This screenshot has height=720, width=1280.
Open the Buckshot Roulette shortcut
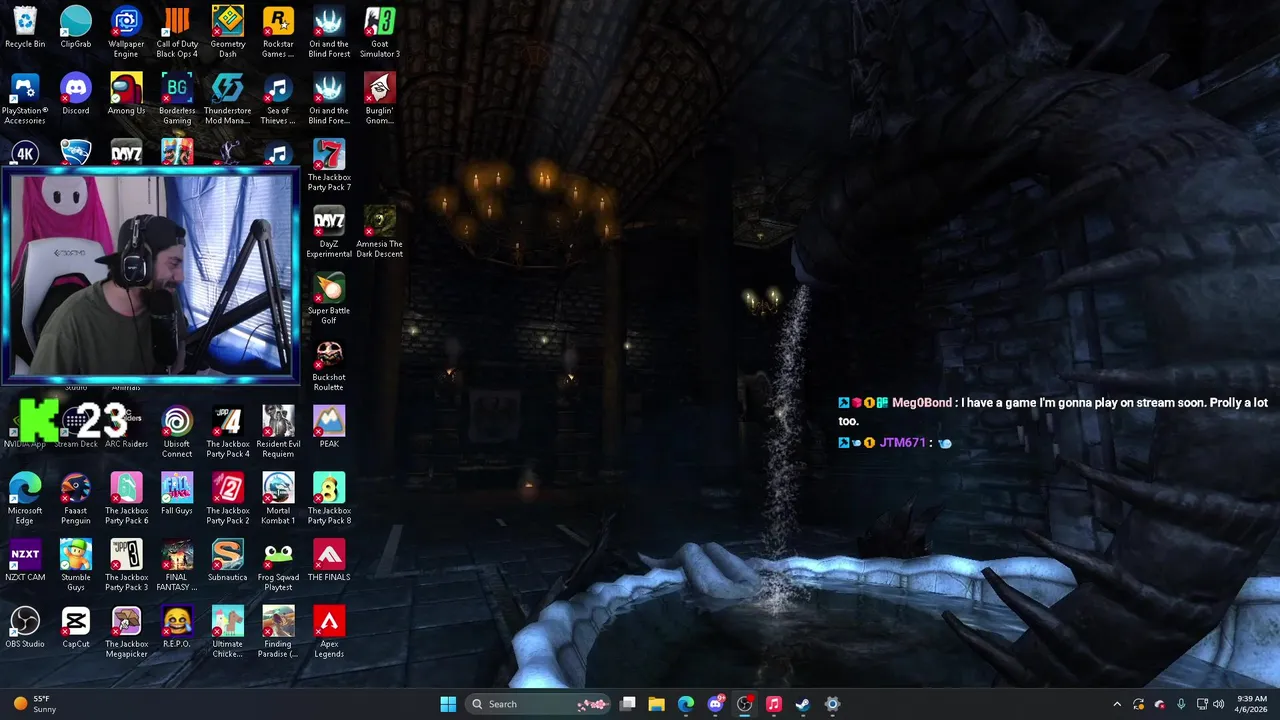coord(329,366)
